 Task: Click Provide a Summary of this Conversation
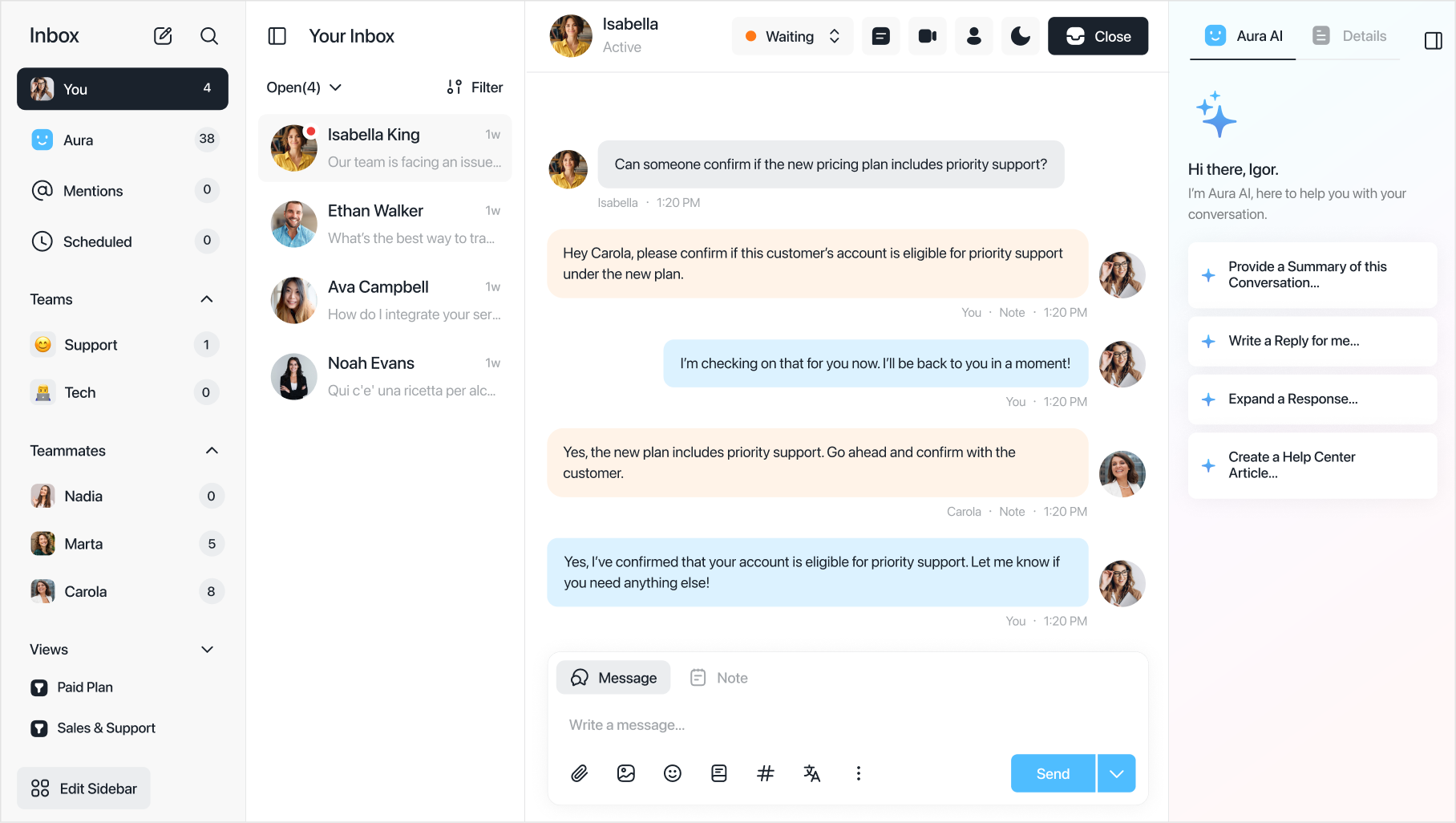coord(1312,275)
